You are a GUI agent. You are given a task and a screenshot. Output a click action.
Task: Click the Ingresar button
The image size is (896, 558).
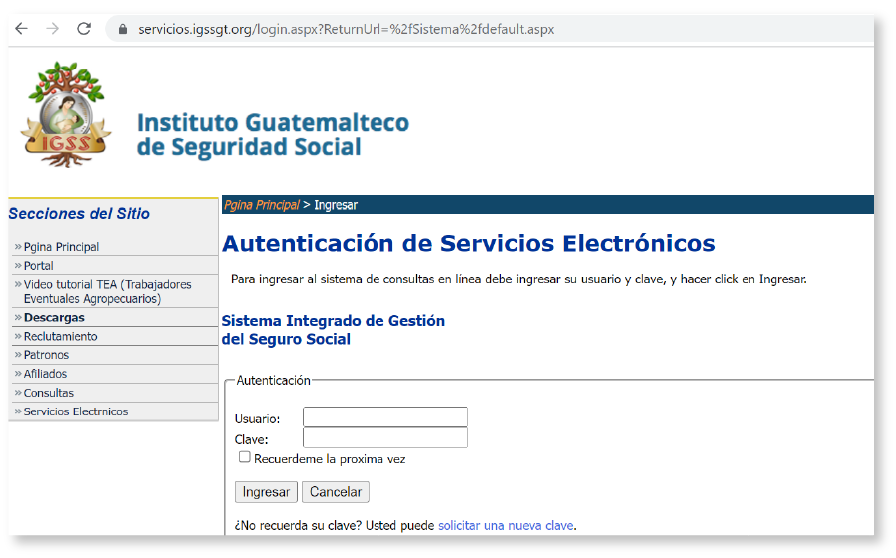pos(266,492)
